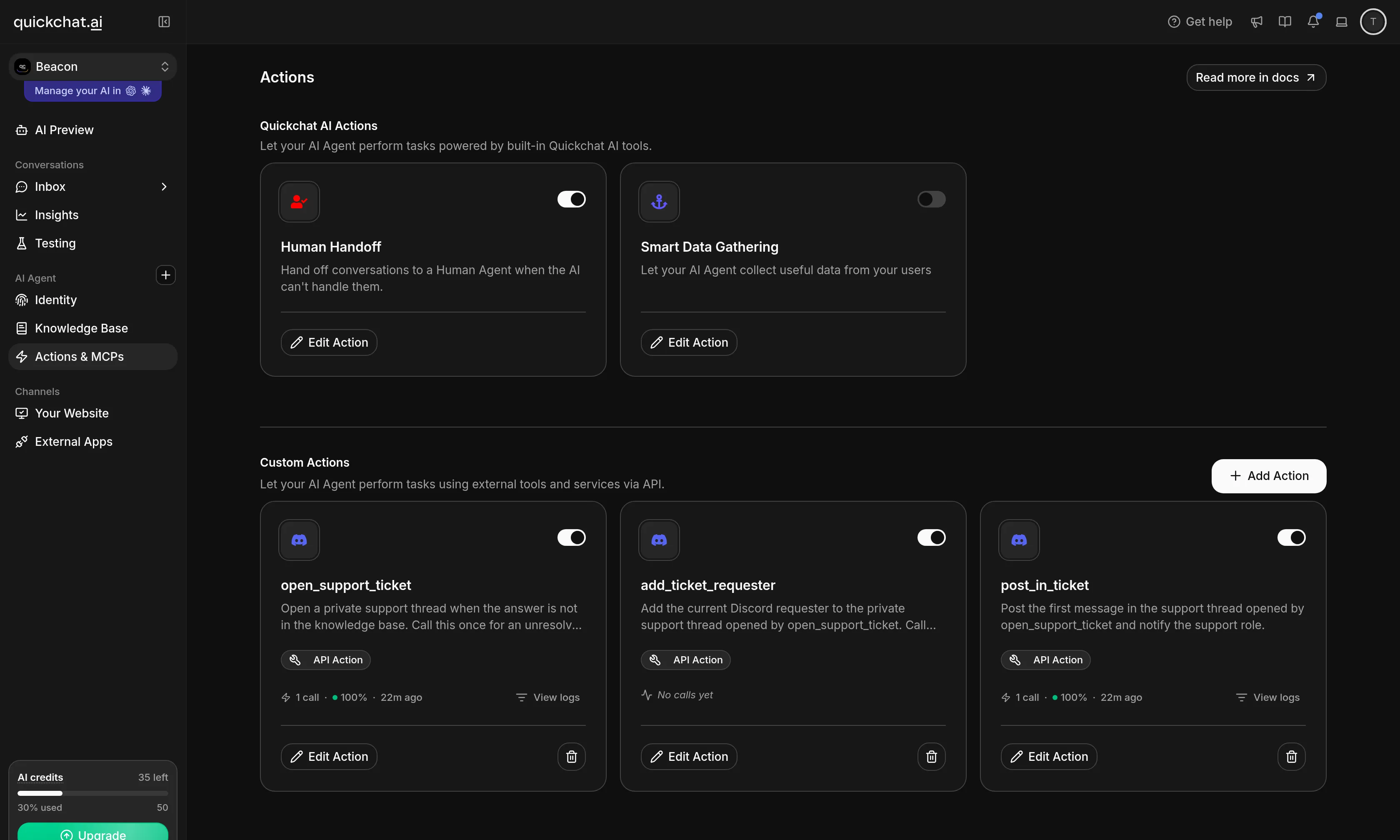Open the user avatar T menu
This screenshot has height=840, width=1400.
(x=1373, y=22)
